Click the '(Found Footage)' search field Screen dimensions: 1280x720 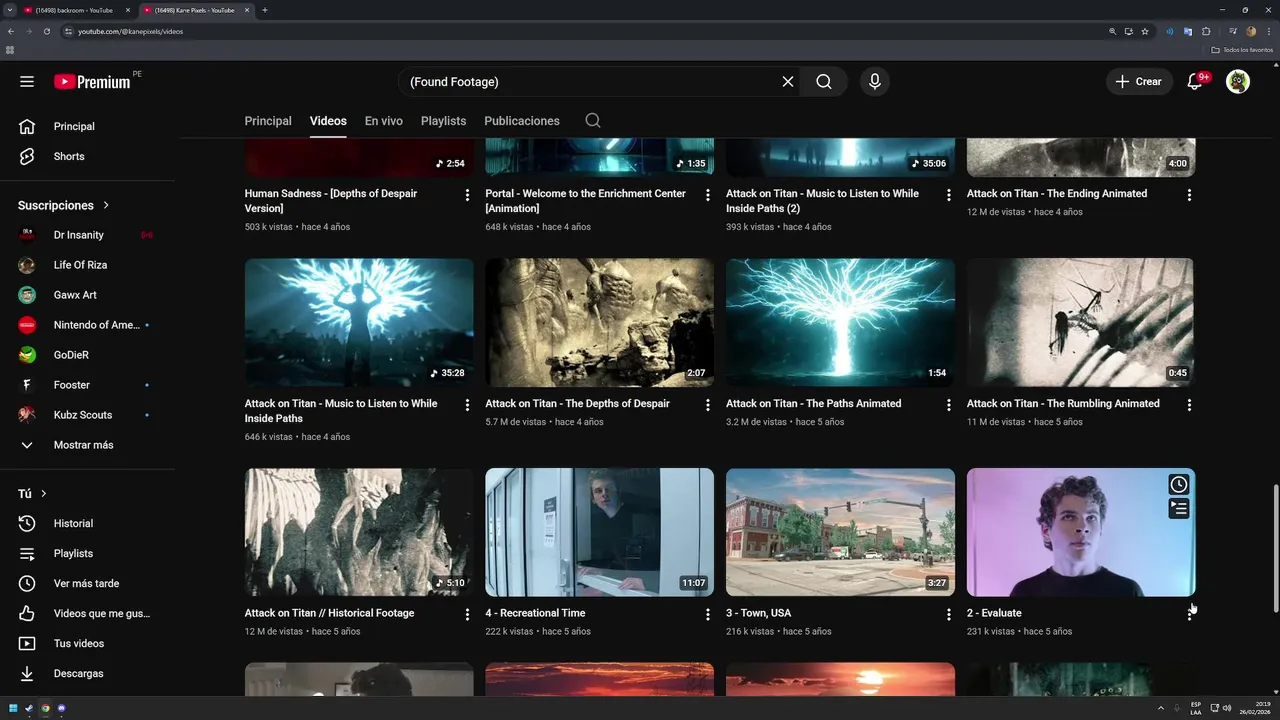[590, 82]
